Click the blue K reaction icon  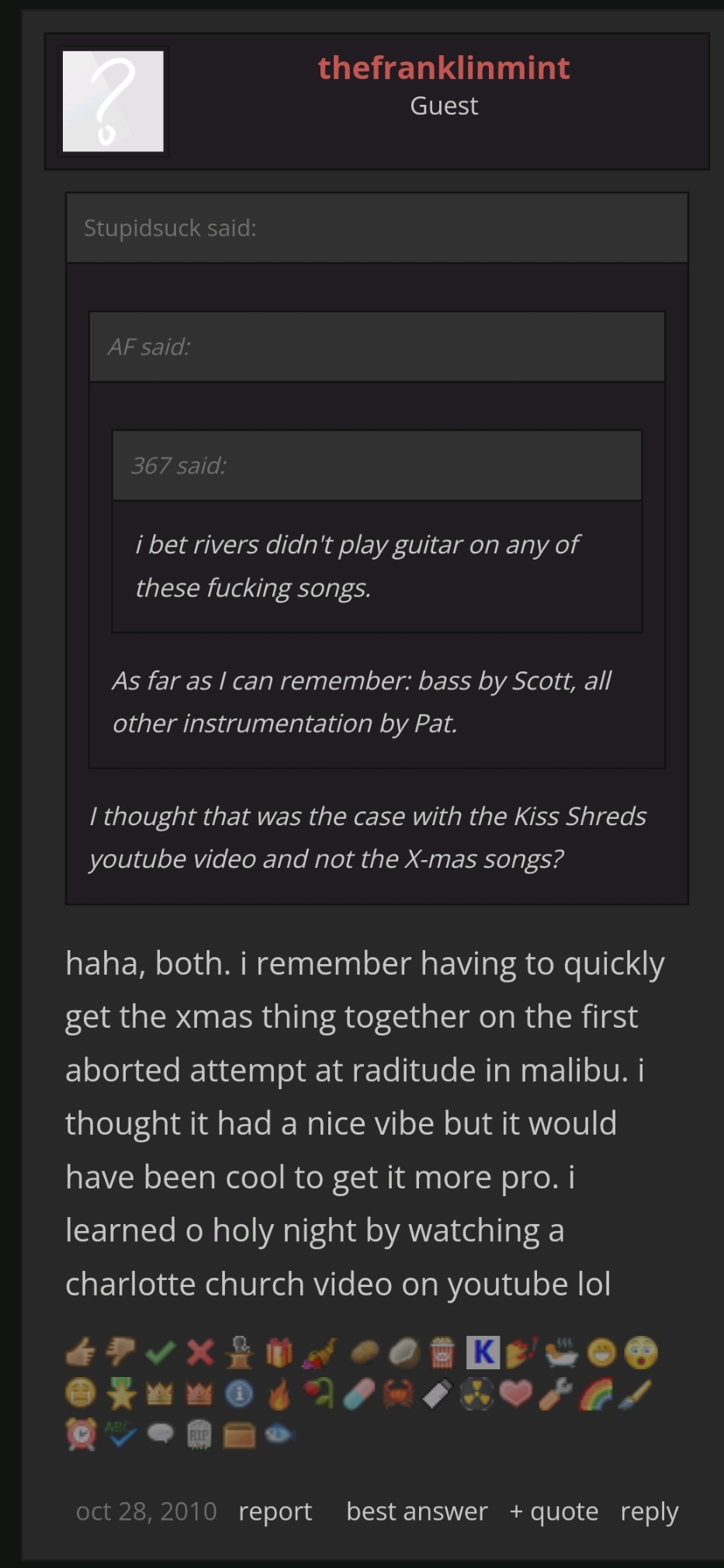point(483,1352)
